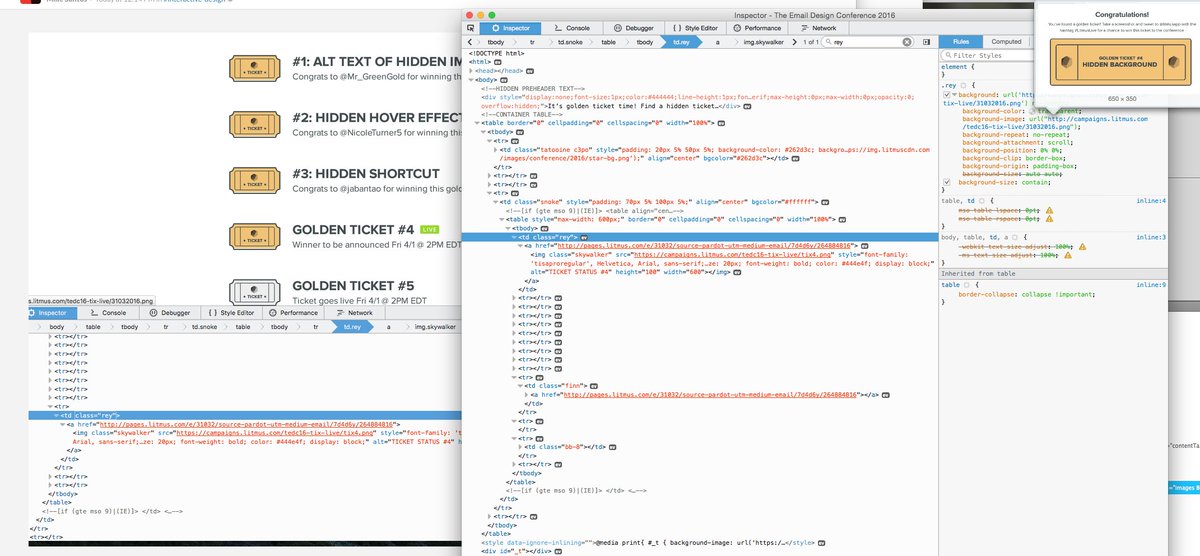The width and height of the screenshot is (1200, 556).
Task: Select td.snoke breadcrumb in front Inspector
Action: pos(572,43)
